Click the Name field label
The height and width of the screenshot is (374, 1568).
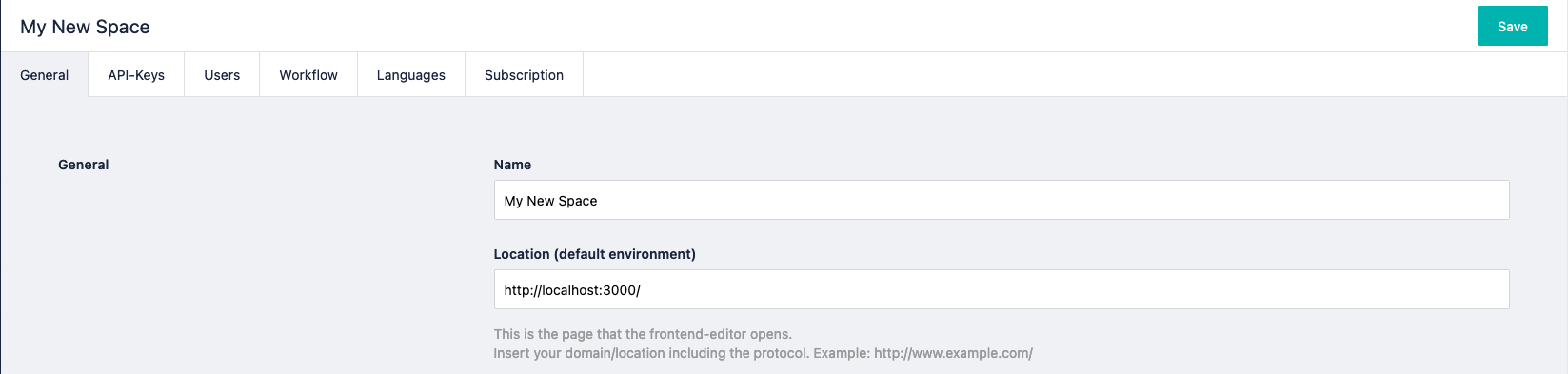pyautogui.click(x=512, y=165)
